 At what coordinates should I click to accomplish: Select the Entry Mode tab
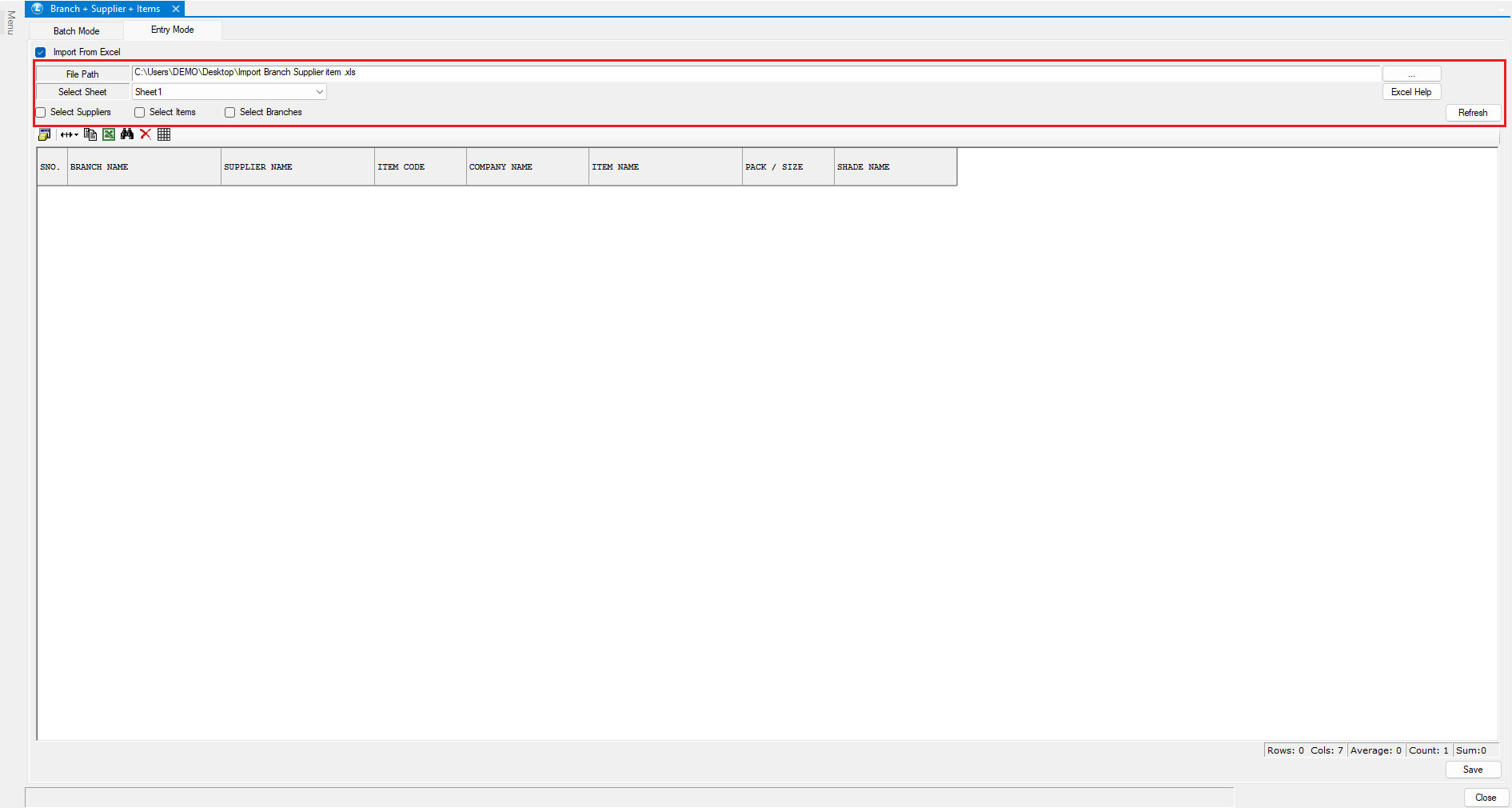coord(173,30)
